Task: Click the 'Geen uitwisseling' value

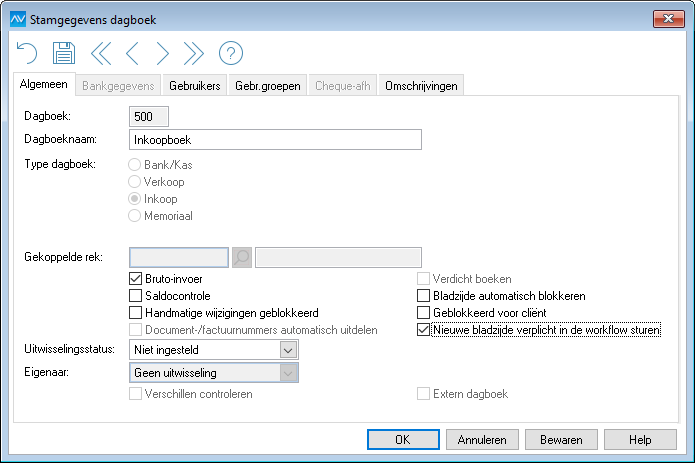Action: tap(176, 373)
